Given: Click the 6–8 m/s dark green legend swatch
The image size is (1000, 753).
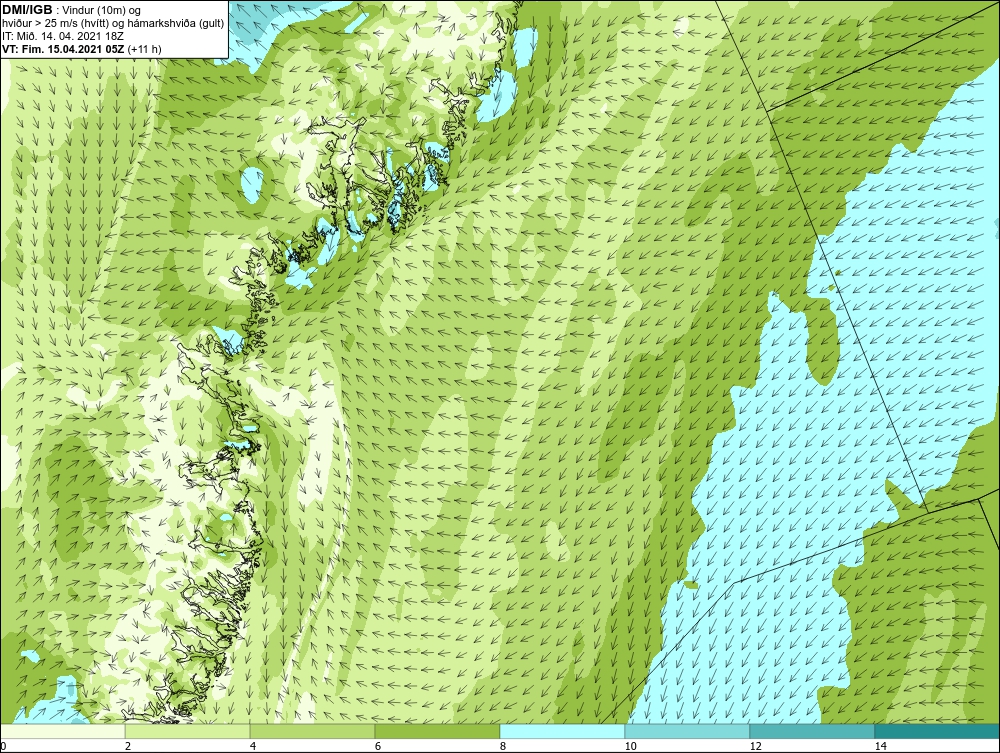Looking at the screenshot, I should pyautogui.click(x=438, y=731).
